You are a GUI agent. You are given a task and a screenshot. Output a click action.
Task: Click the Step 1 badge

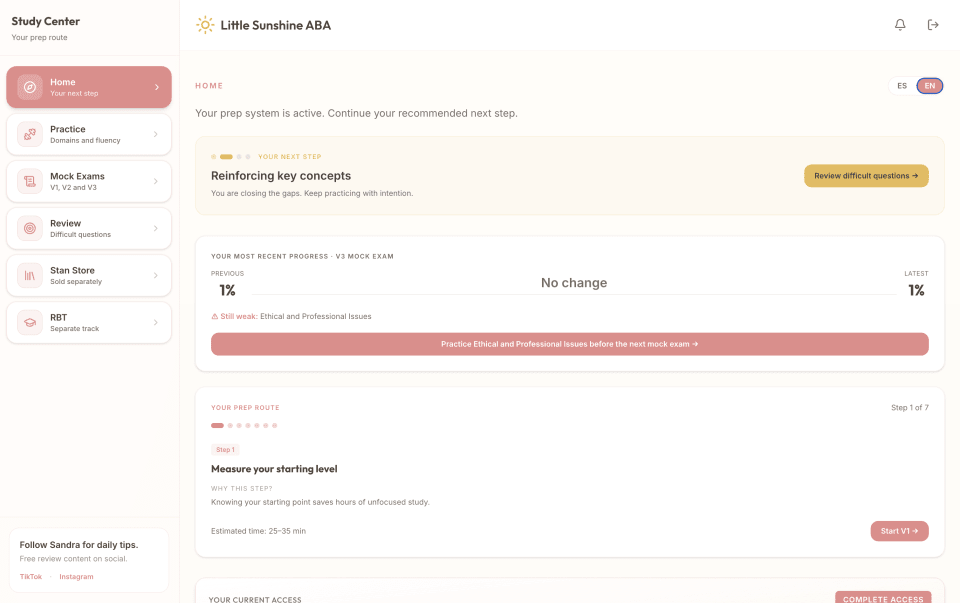(225, 449)
